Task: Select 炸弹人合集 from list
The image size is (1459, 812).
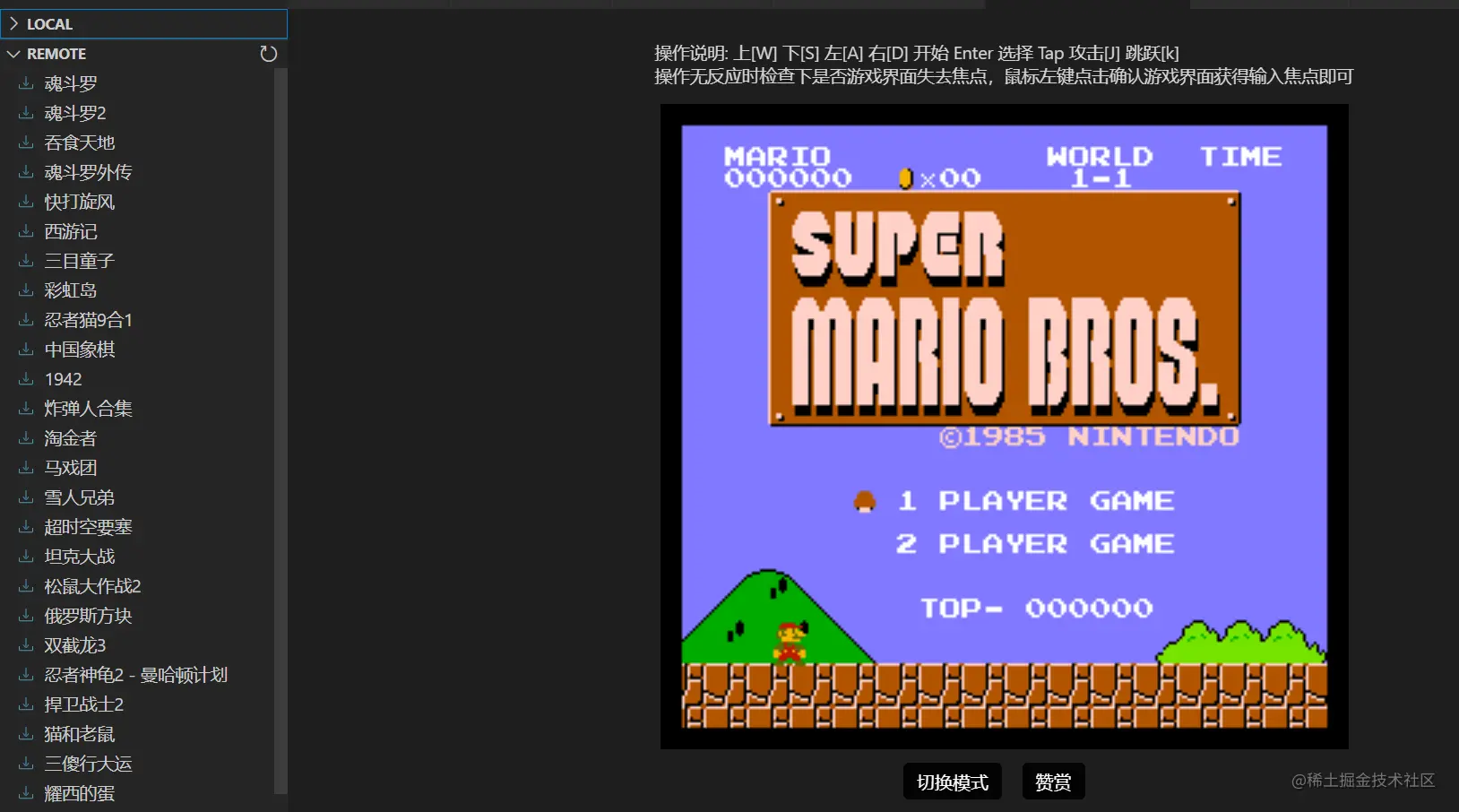Action: tap(88, 409)
